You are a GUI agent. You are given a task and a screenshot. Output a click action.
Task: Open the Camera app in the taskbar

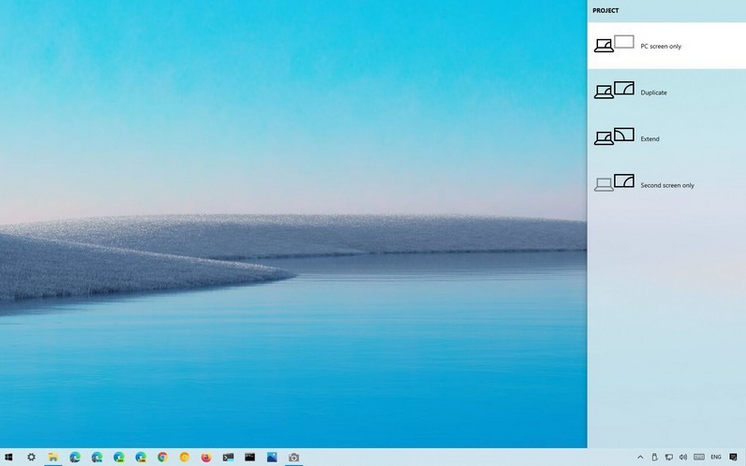click(x=294, y=457)
